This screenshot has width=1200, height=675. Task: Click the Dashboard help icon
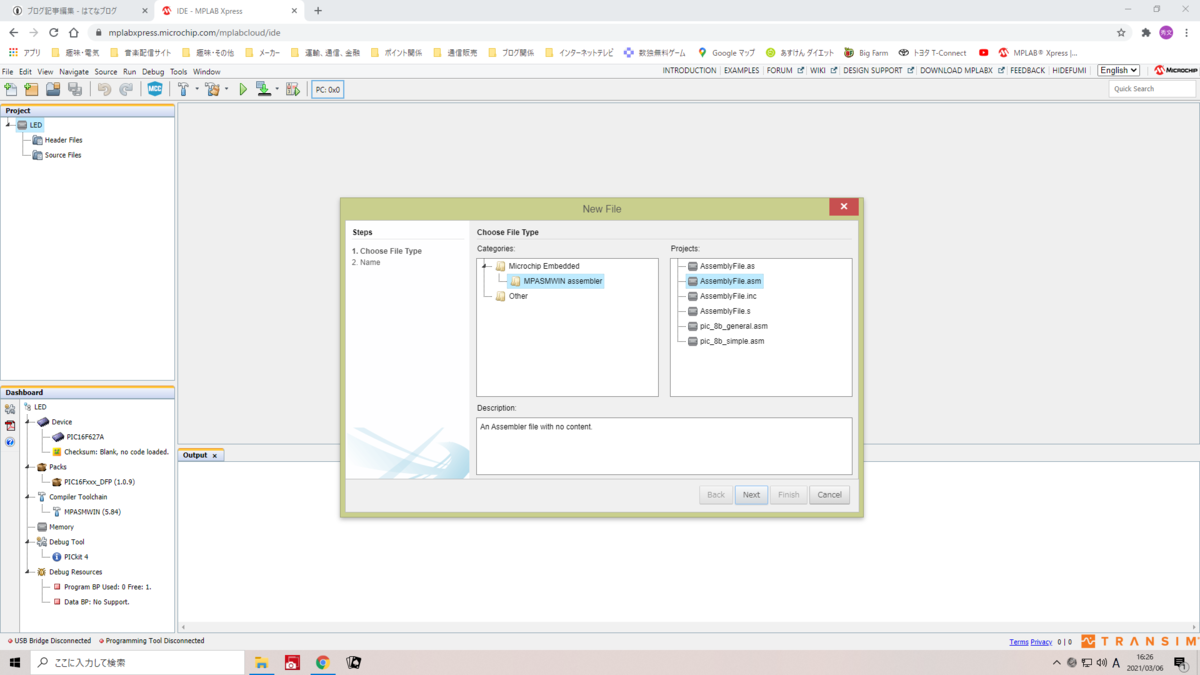[10, 441]
